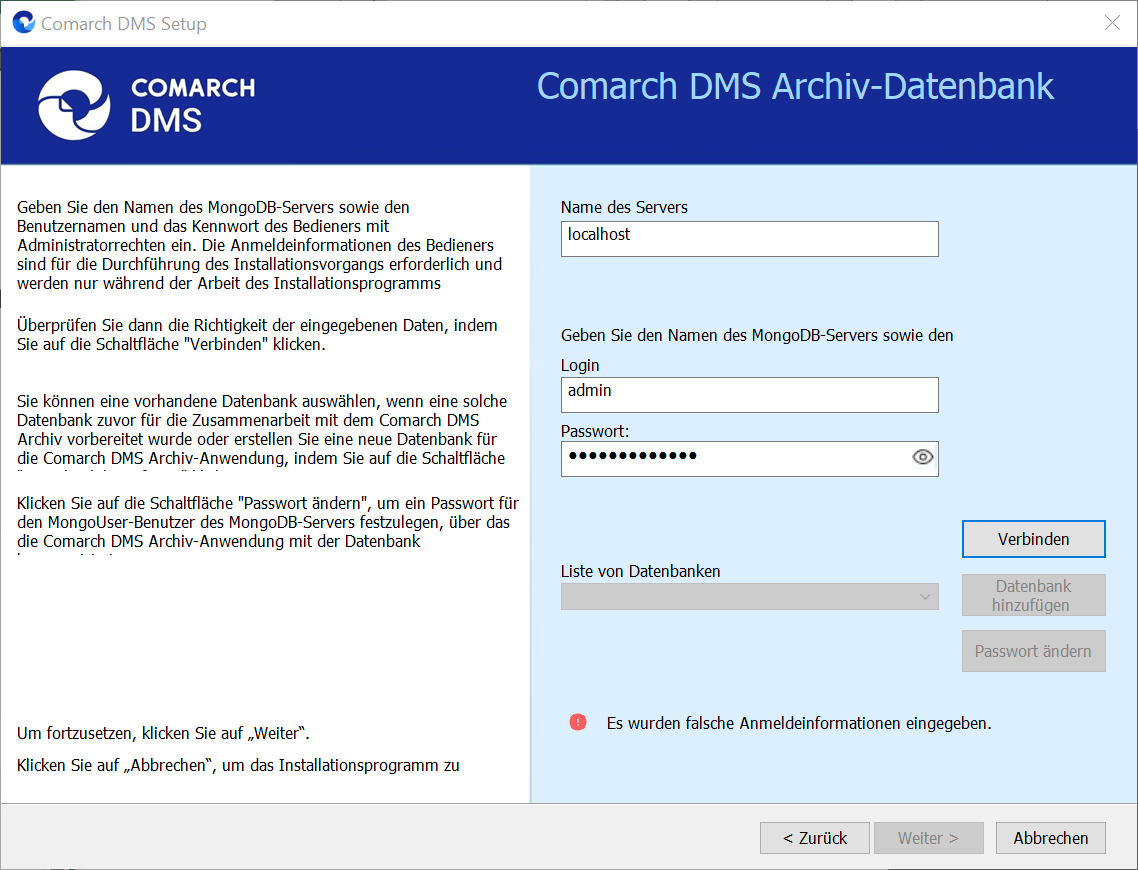Click the 'Comarch DMS Archiv-Datenbank' heading
Image resolution: width=1138 pixels, height=870 pixels.
(795, 86)
